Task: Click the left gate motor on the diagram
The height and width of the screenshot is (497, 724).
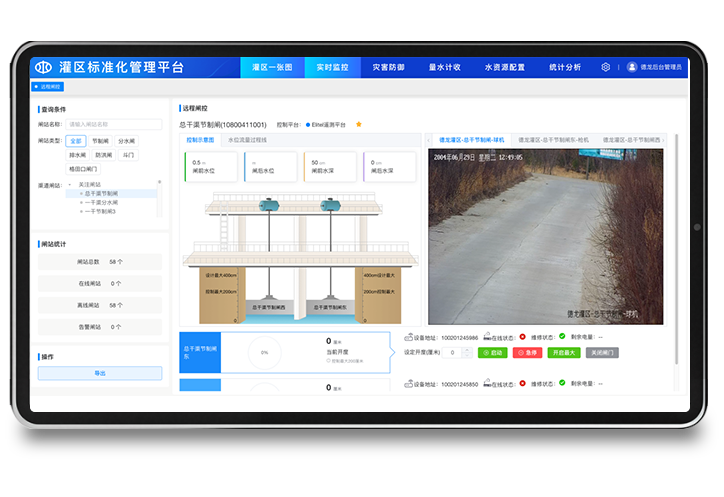Action: pyautogui.click(x=270, y=205)
